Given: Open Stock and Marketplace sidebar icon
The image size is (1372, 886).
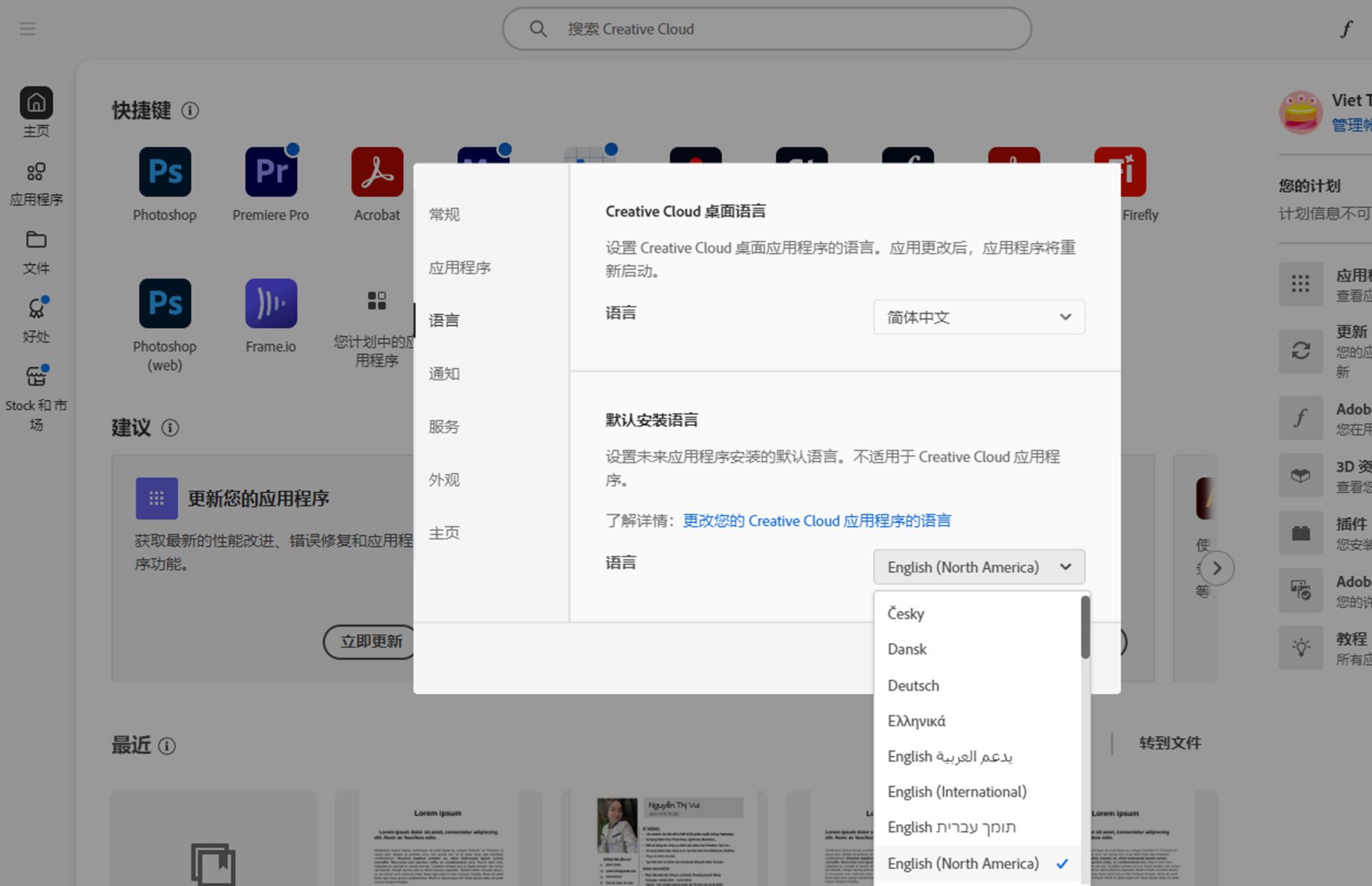Looking at the screenshot, I should click(36, 377).
